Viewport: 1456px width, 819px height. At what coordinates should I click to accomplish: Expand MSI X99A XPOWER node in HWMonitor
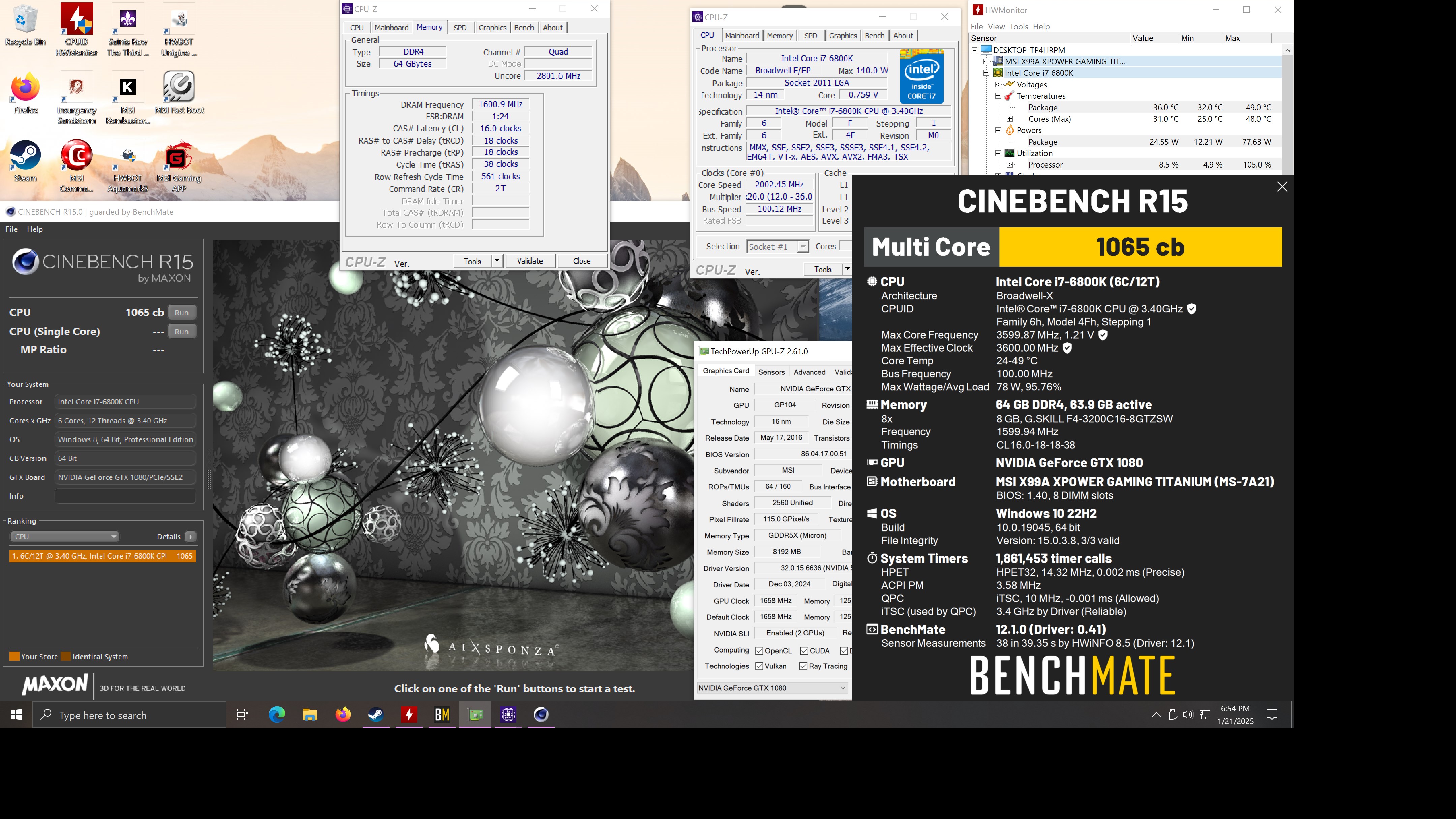point(986,62)
